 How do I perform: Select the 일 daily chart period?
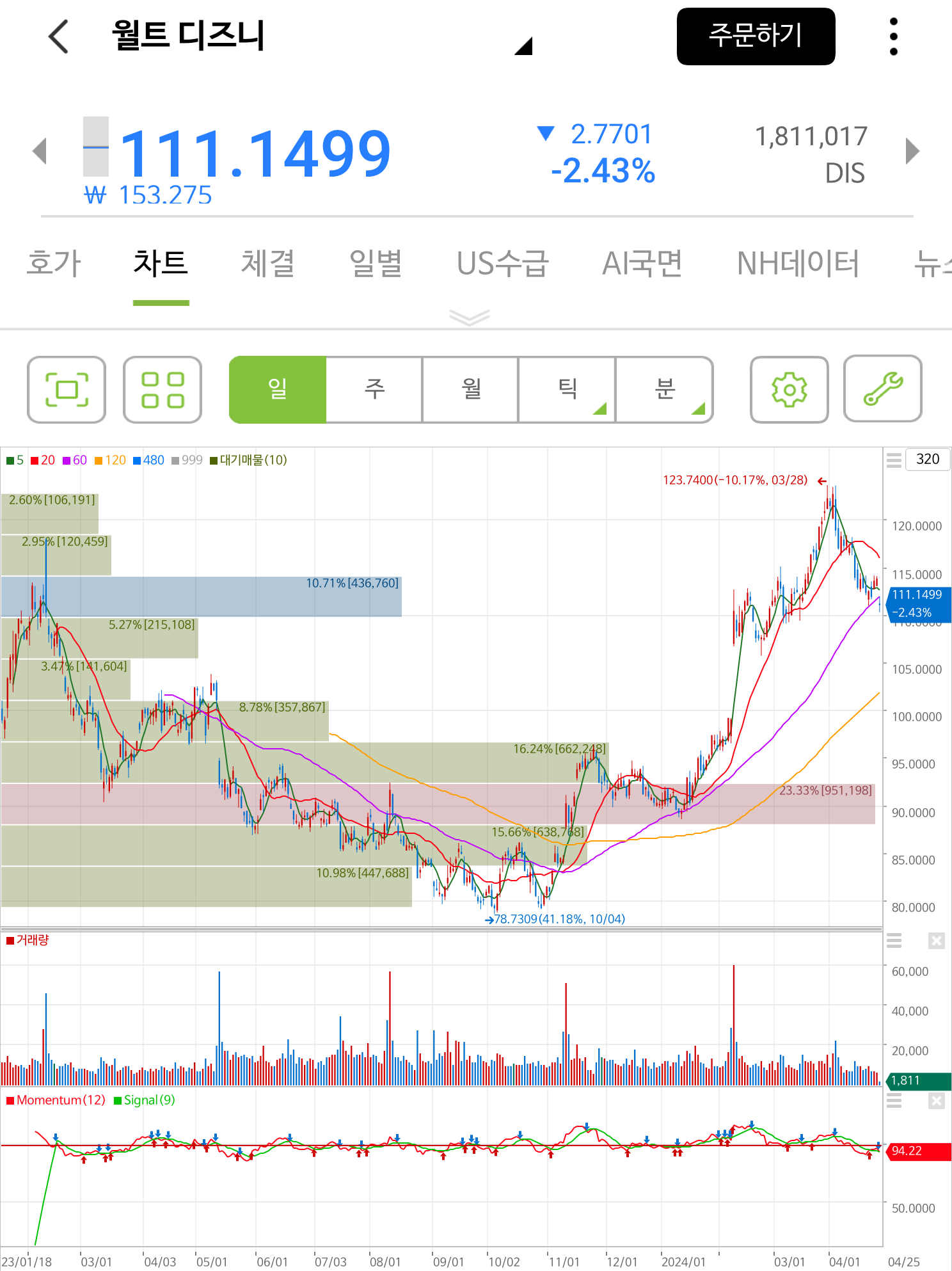pyautogui.click(x=278, y=389)
